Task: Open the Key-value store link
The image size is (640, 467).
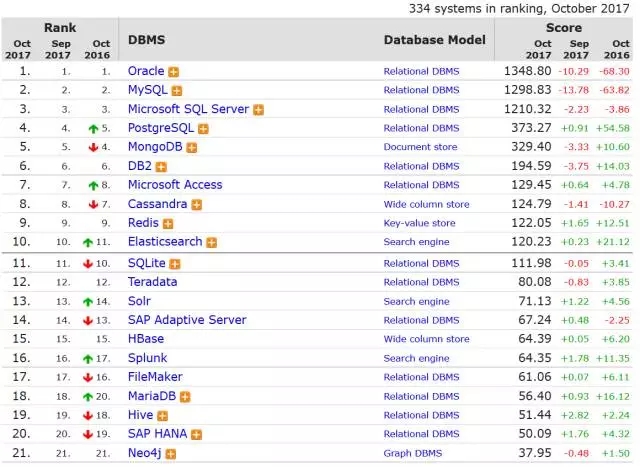Action: (x=420, y=223)
